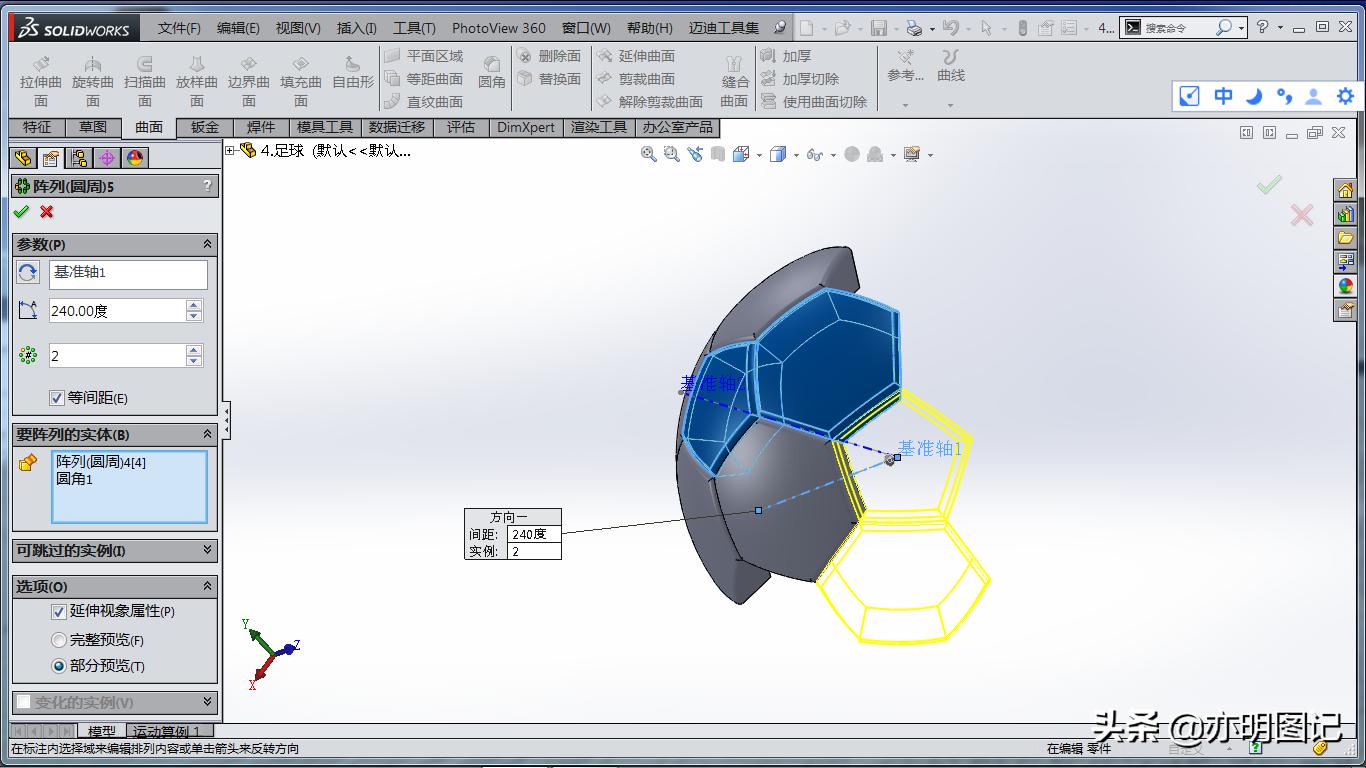Collapse the 参数 parameters section
Screen dimensions: 1366x768
click(x=207, y=243)
